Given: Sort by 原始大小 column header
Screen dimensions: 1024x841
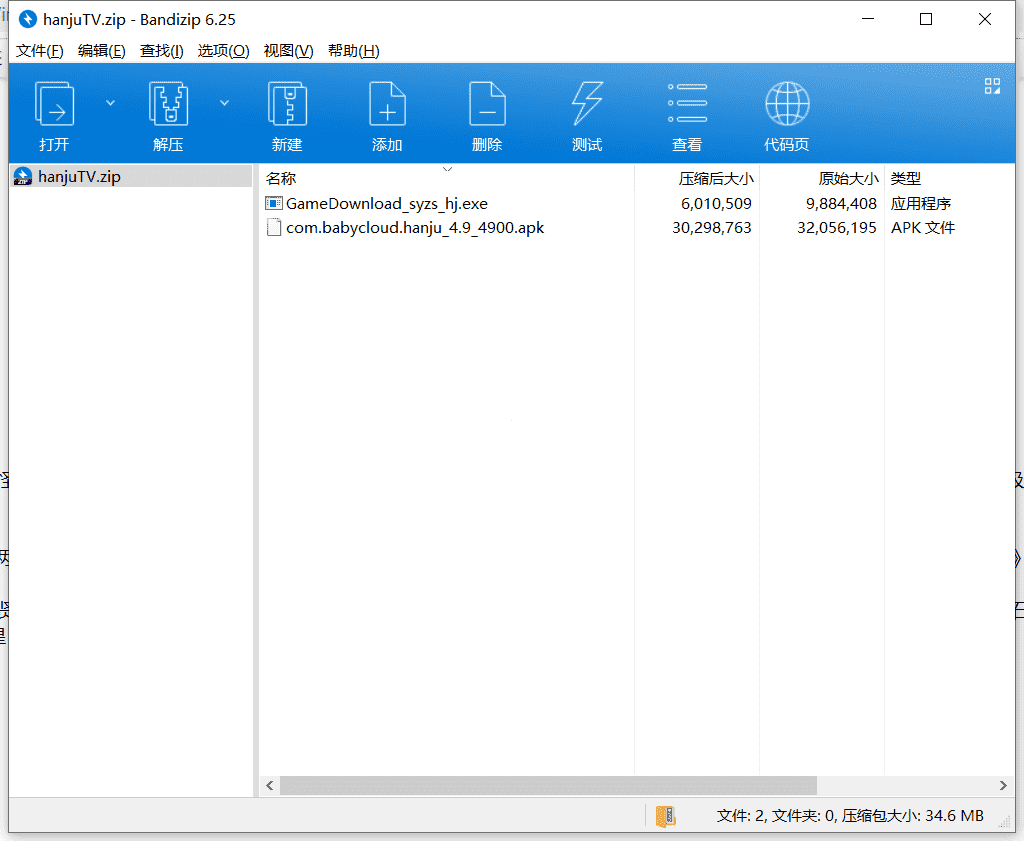Looking at the screenshot, I should pos(822,178).
